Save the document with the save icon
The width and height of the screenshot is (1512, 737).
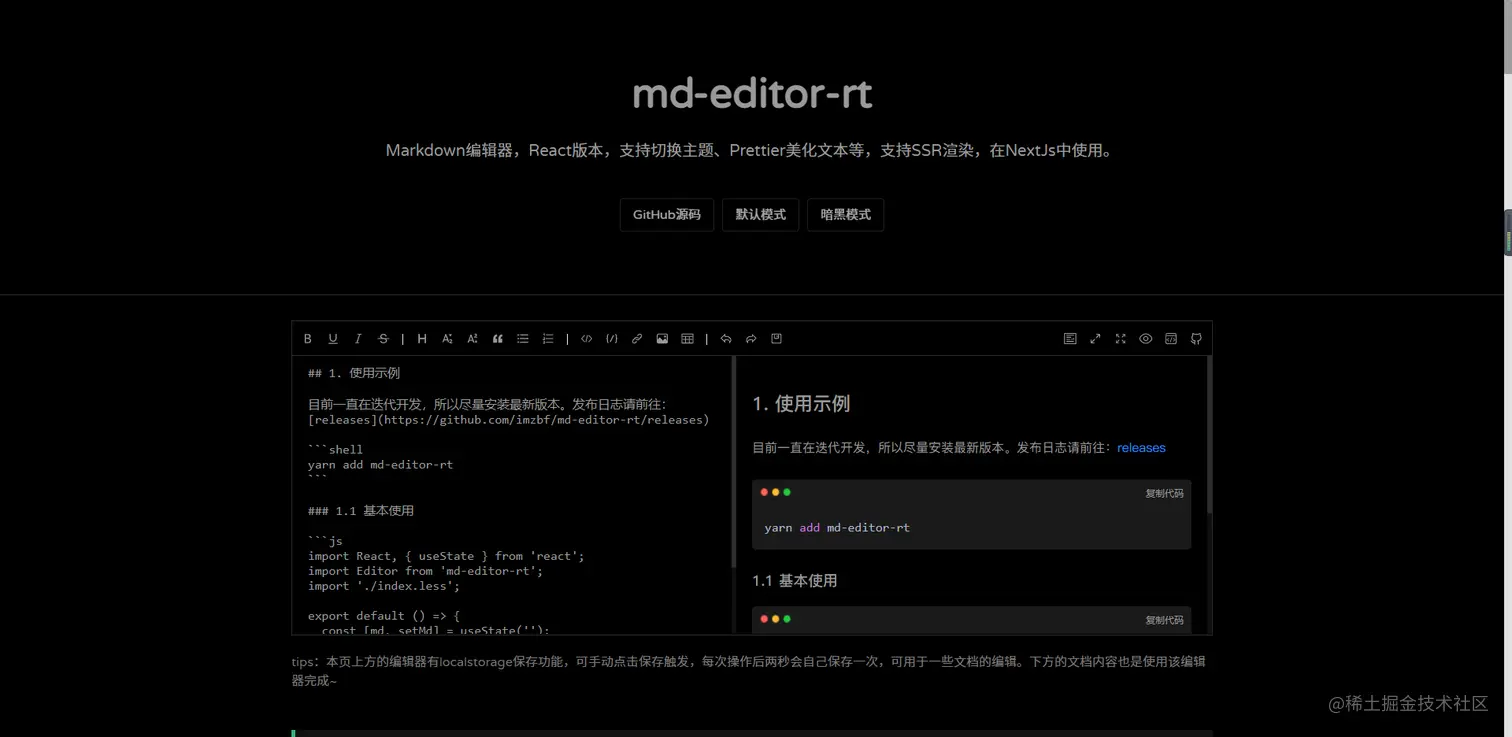click(x=775, y=338)
